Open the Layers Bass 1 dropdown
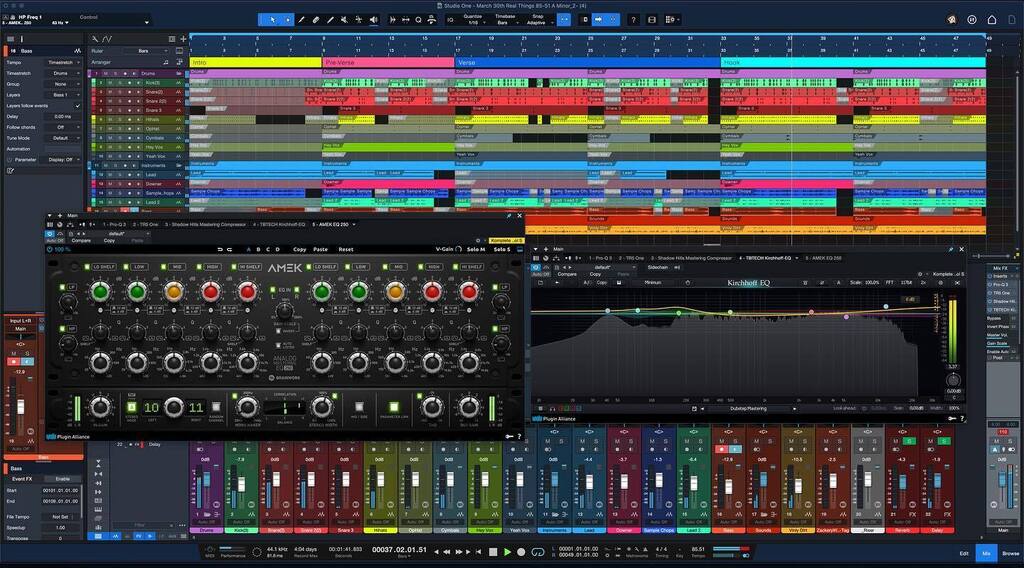 click(63, 95)
